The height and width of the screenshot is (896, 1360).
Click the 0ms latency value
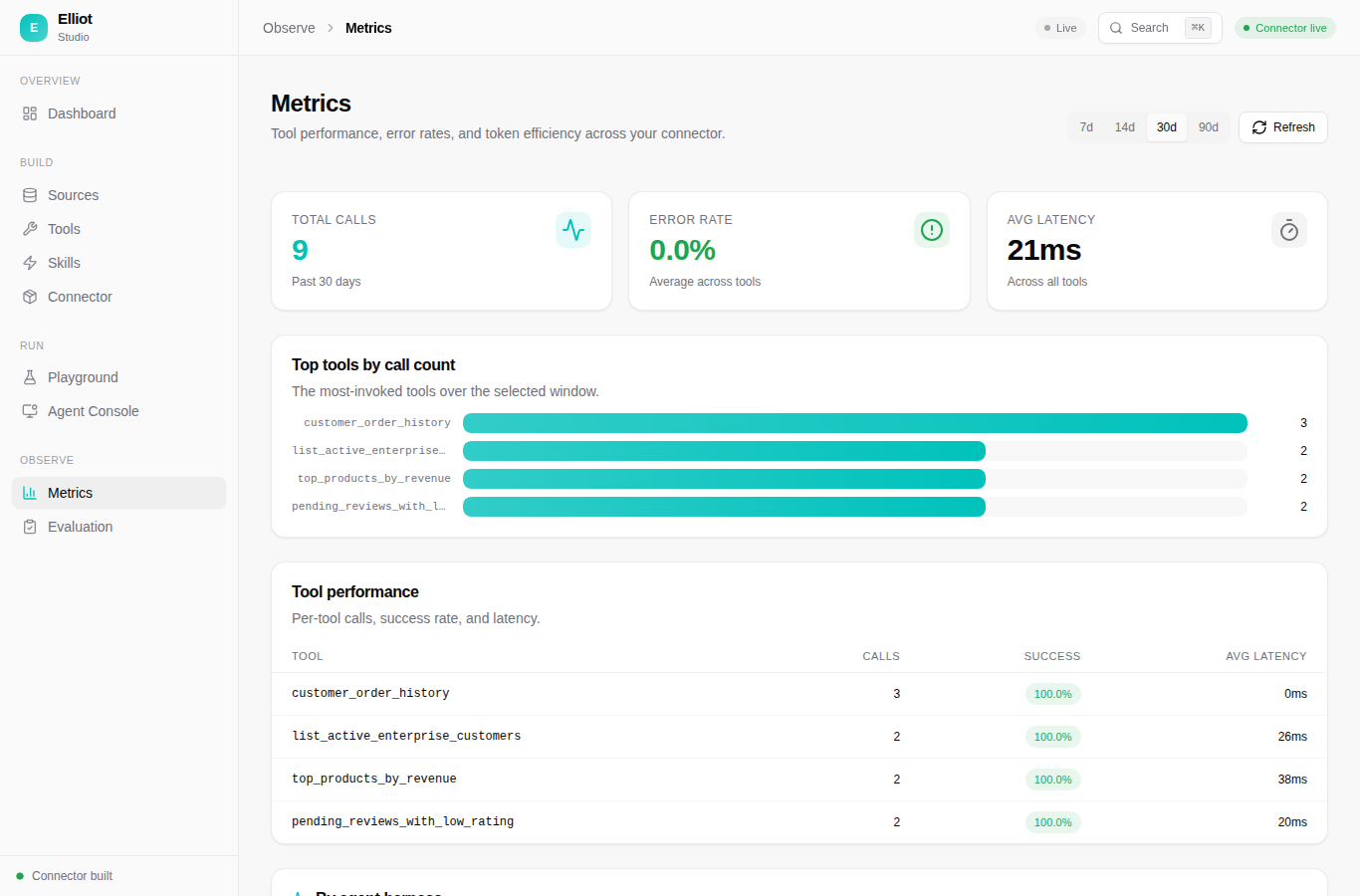(x=1295, y=694)
